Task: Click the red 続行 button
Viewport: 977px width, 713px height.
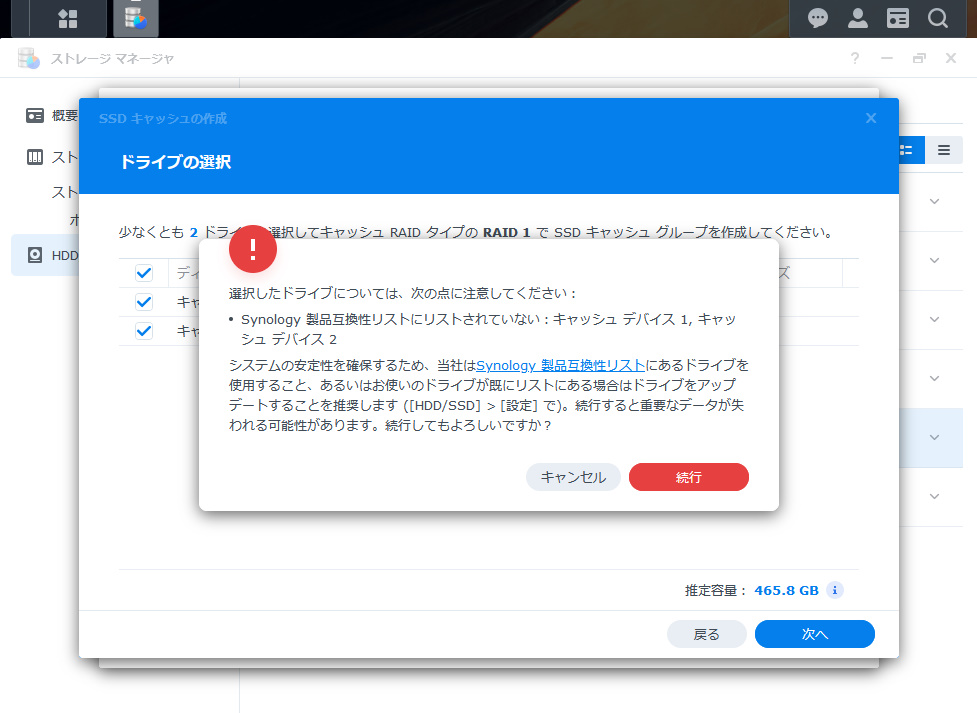Action: (x=689, y=477)
